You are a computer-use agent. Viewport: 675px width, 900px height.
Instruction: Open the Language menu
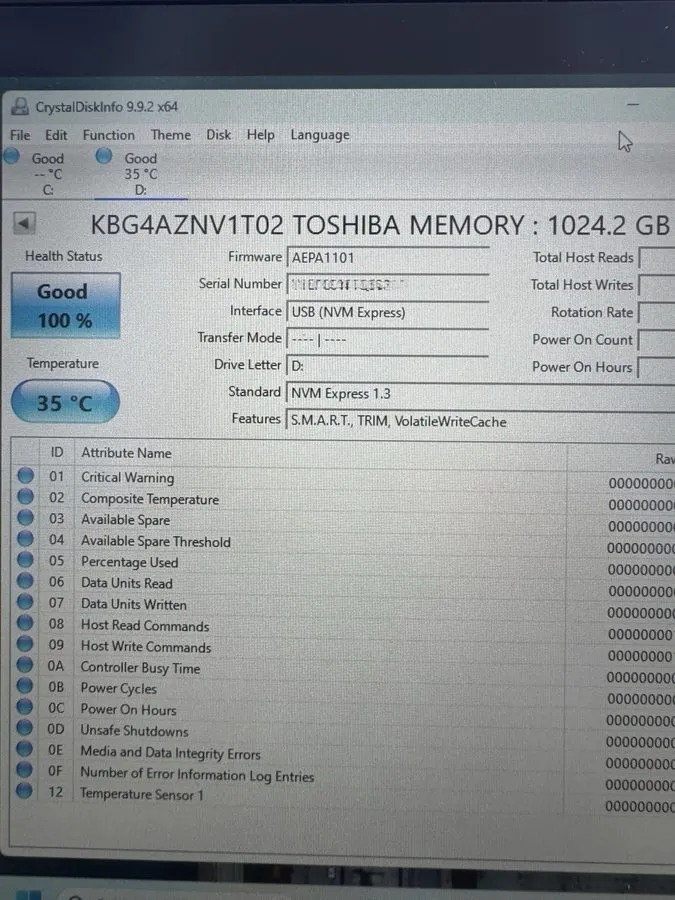click(x=320, y=135)
